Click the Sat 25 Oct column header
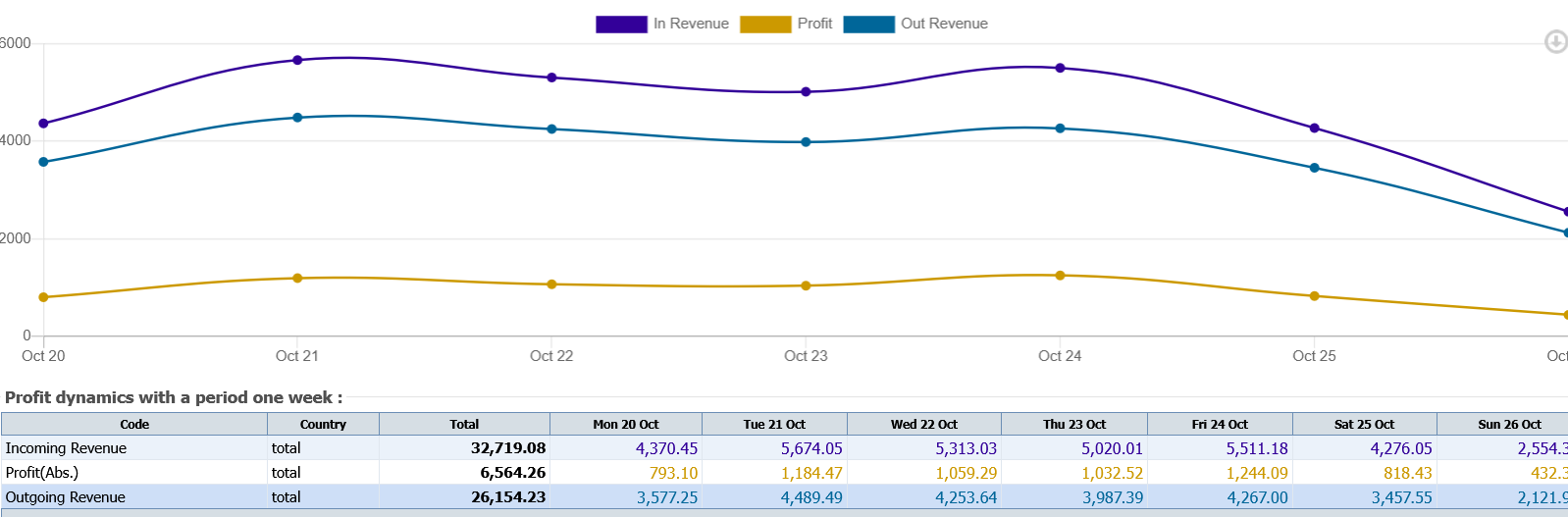Viewport: 1568px width, 517px height. click(1364, 425)
